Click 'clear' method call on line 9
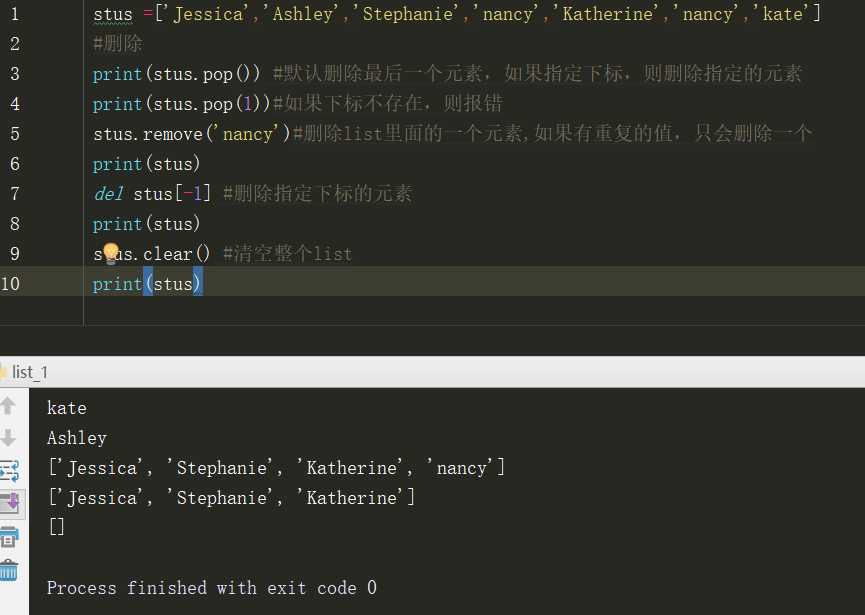865x615 pixels. (x=167, y=254)
